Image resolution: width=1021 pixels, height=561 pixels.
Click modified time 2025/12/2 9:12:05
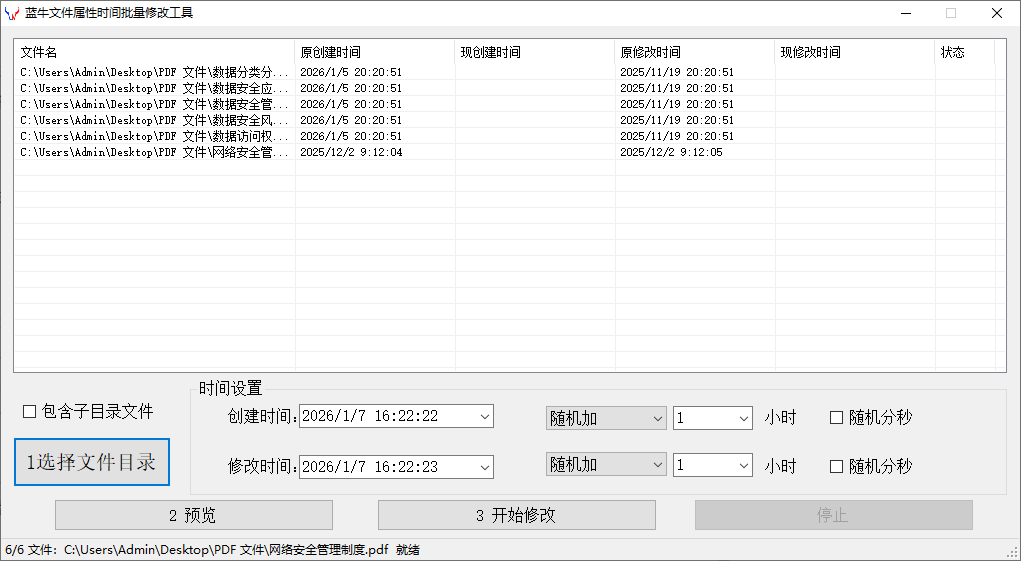671,152
